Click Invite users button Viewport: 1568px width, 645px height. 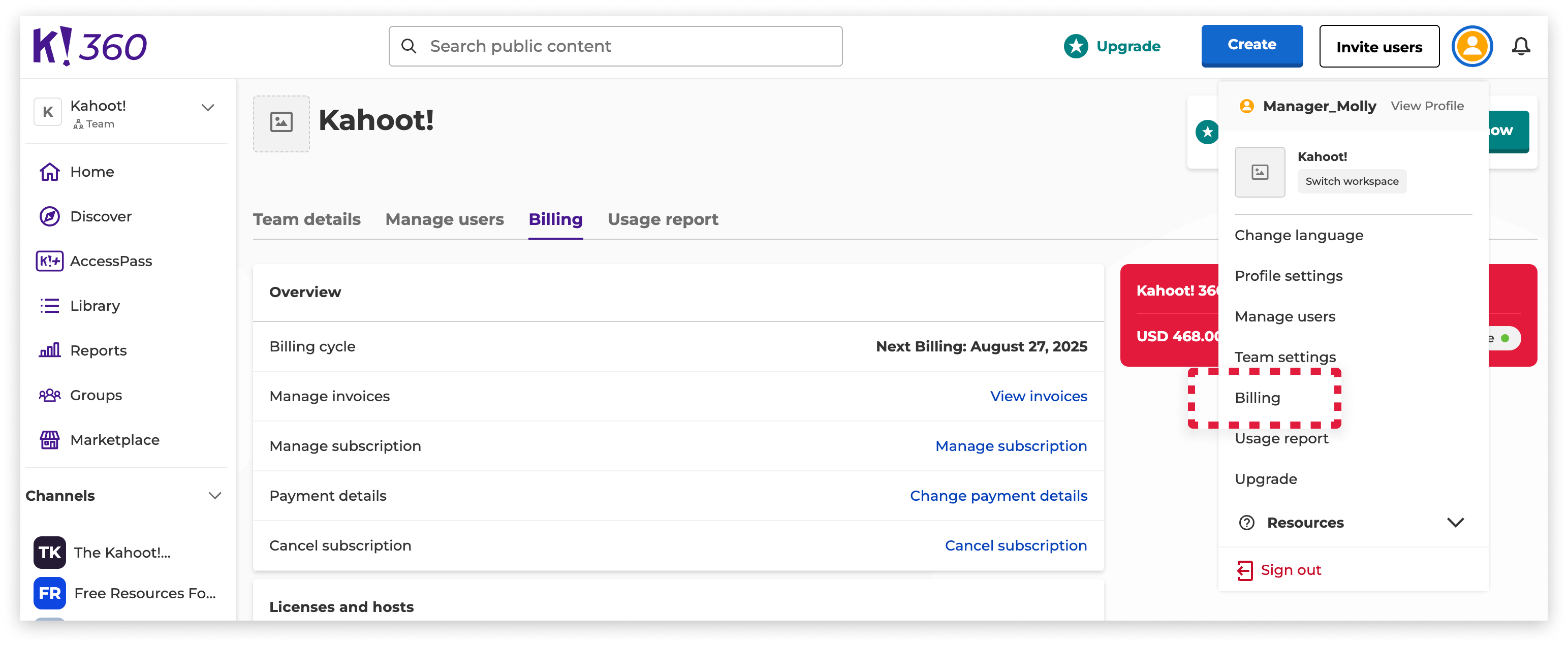(1378, 46)
